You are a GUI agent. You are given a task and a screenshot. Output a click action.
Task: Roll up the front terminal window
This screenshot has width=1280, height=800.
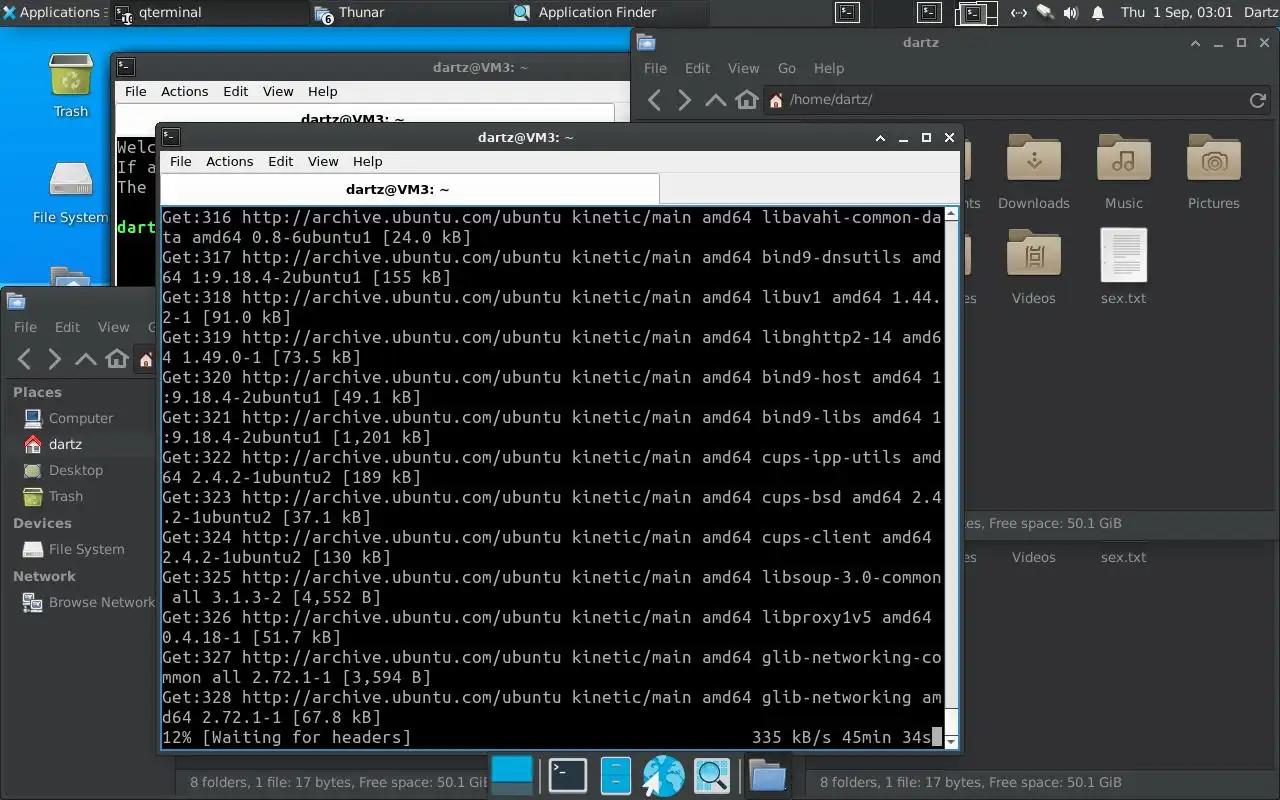coord(880,138)
